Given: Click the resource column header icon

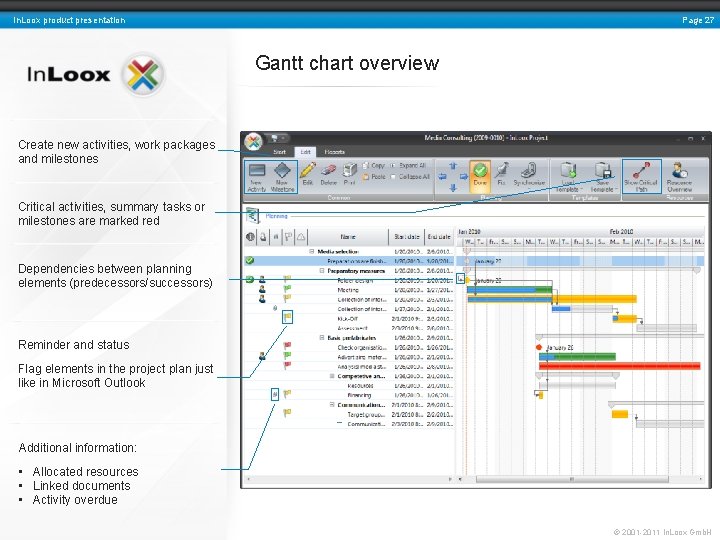Looking at the screenshot, I should pyautogui.click(x=263, y=237).
